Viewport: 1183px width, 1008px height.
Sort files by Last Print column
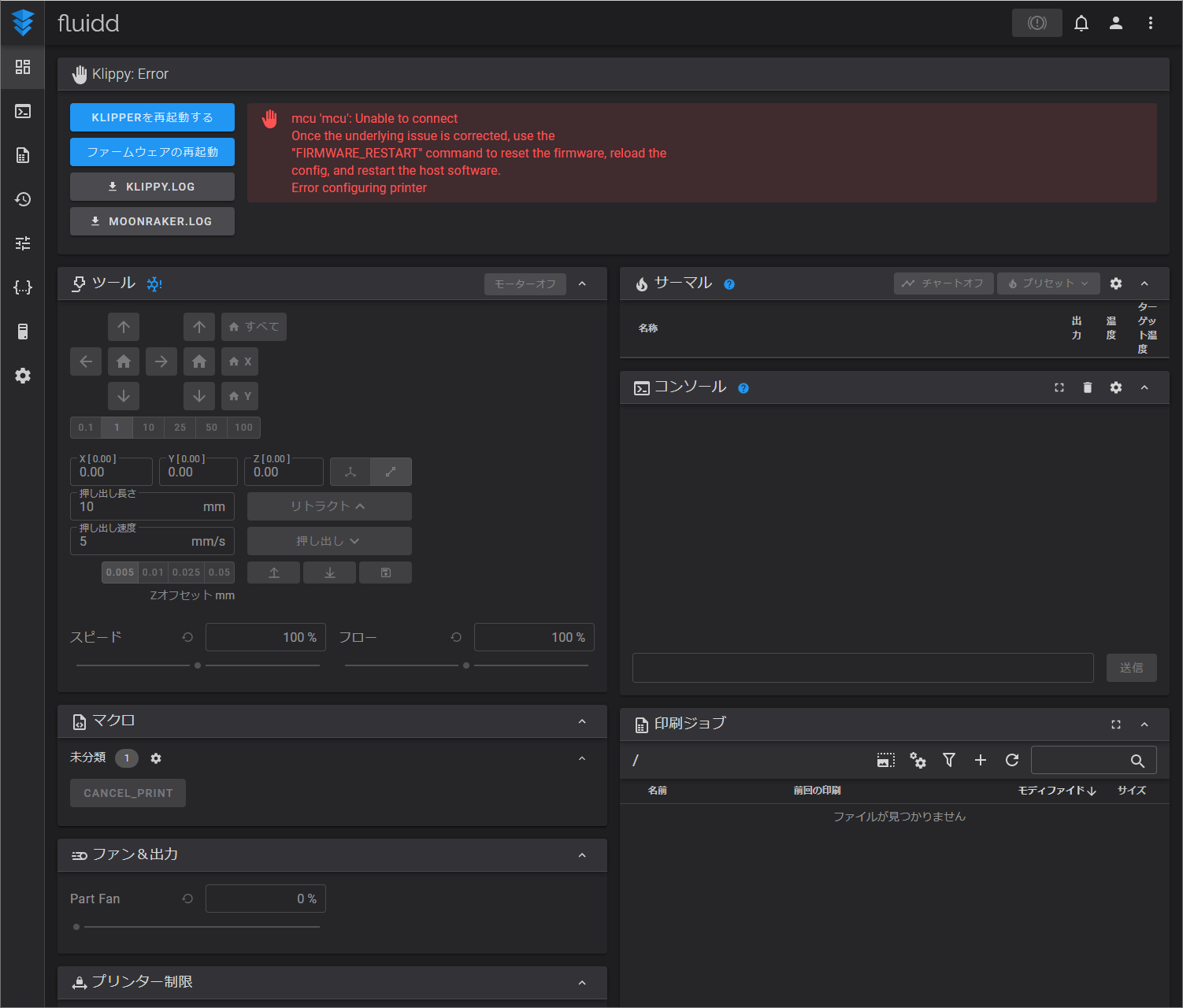[817, 791]
